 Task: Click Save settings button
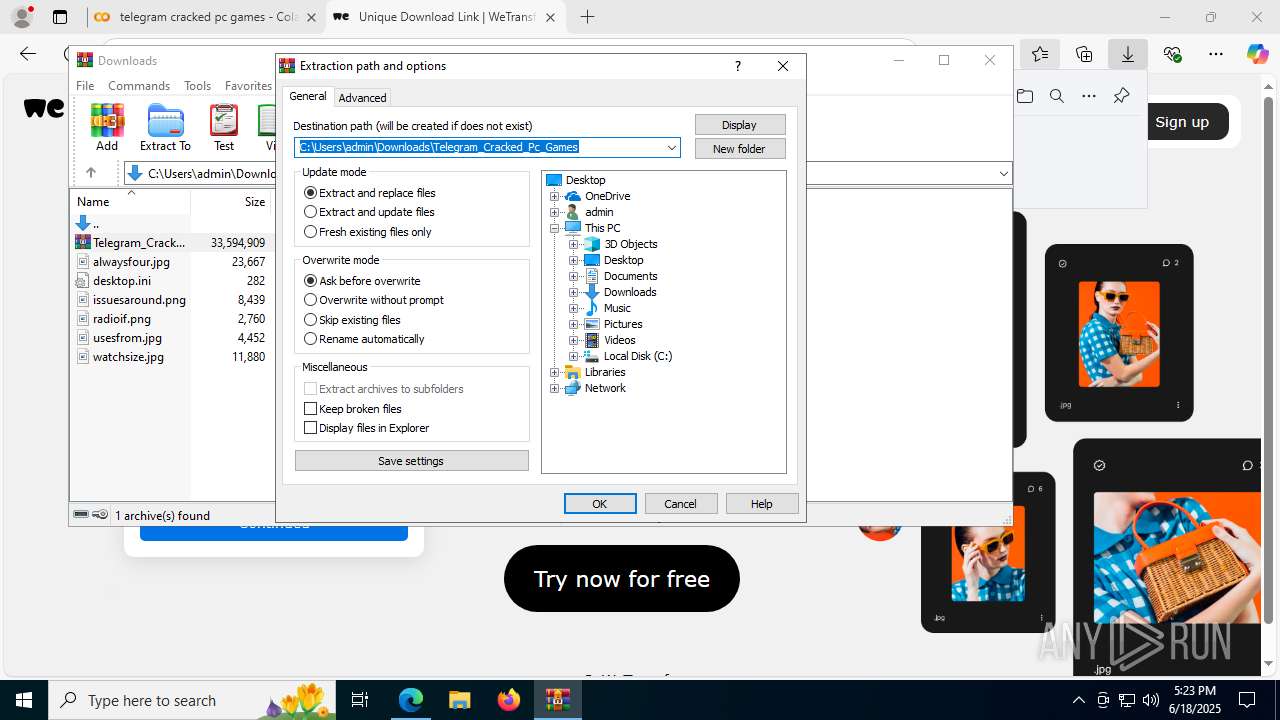(411, 461)
